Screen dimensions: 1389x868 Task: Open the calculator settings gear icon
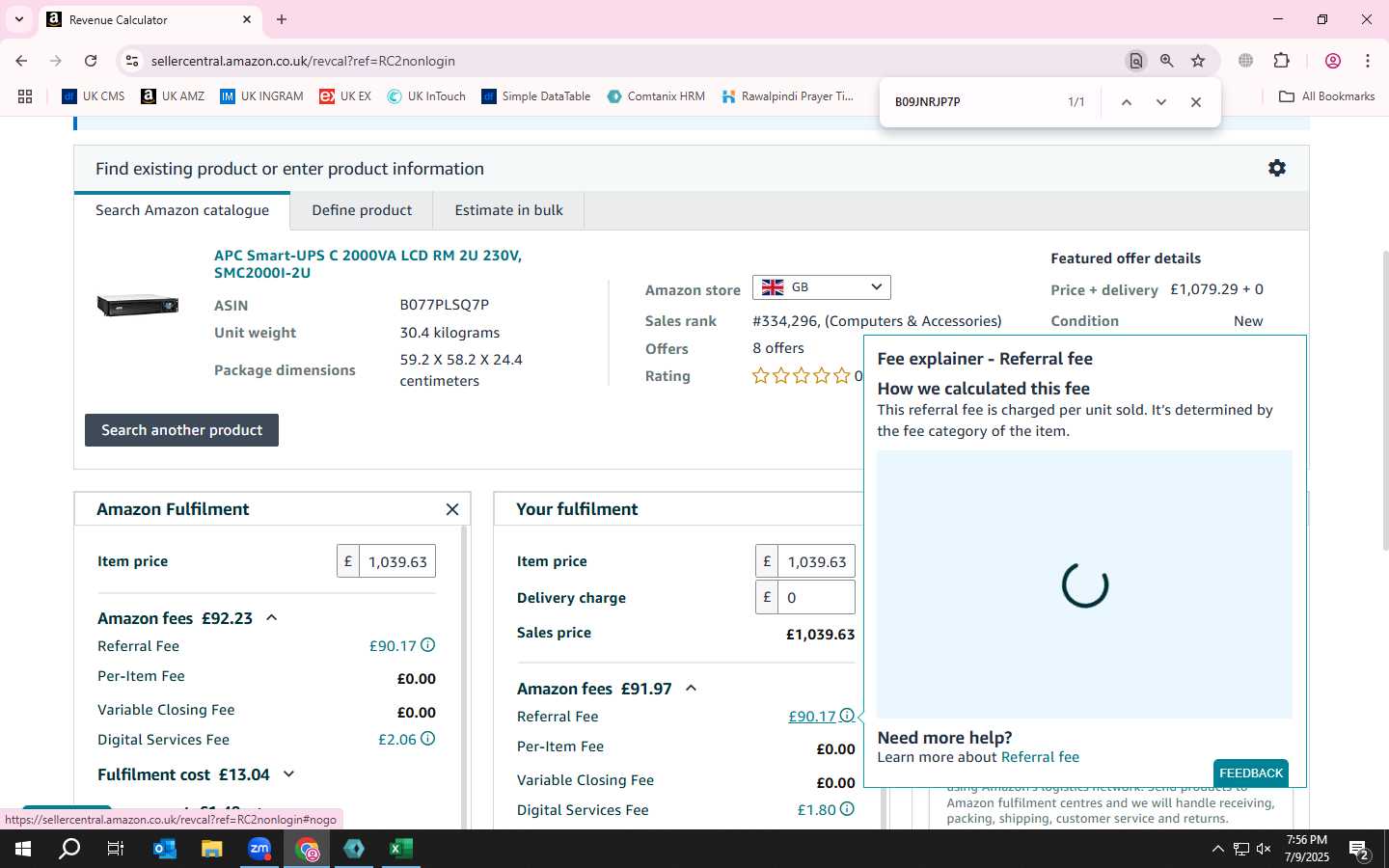point(1277,169)
